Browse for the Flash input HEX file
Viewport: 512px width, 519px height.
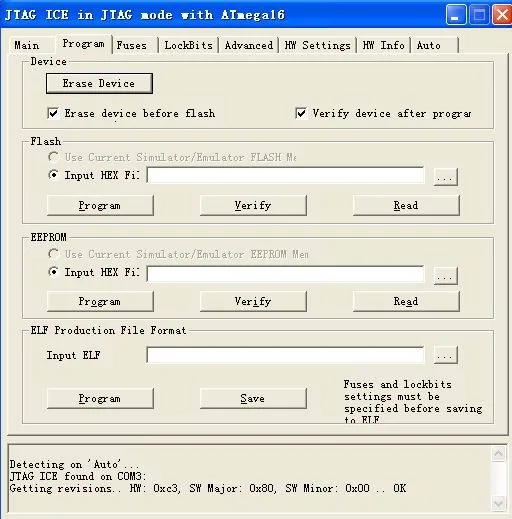coord(446,176)
